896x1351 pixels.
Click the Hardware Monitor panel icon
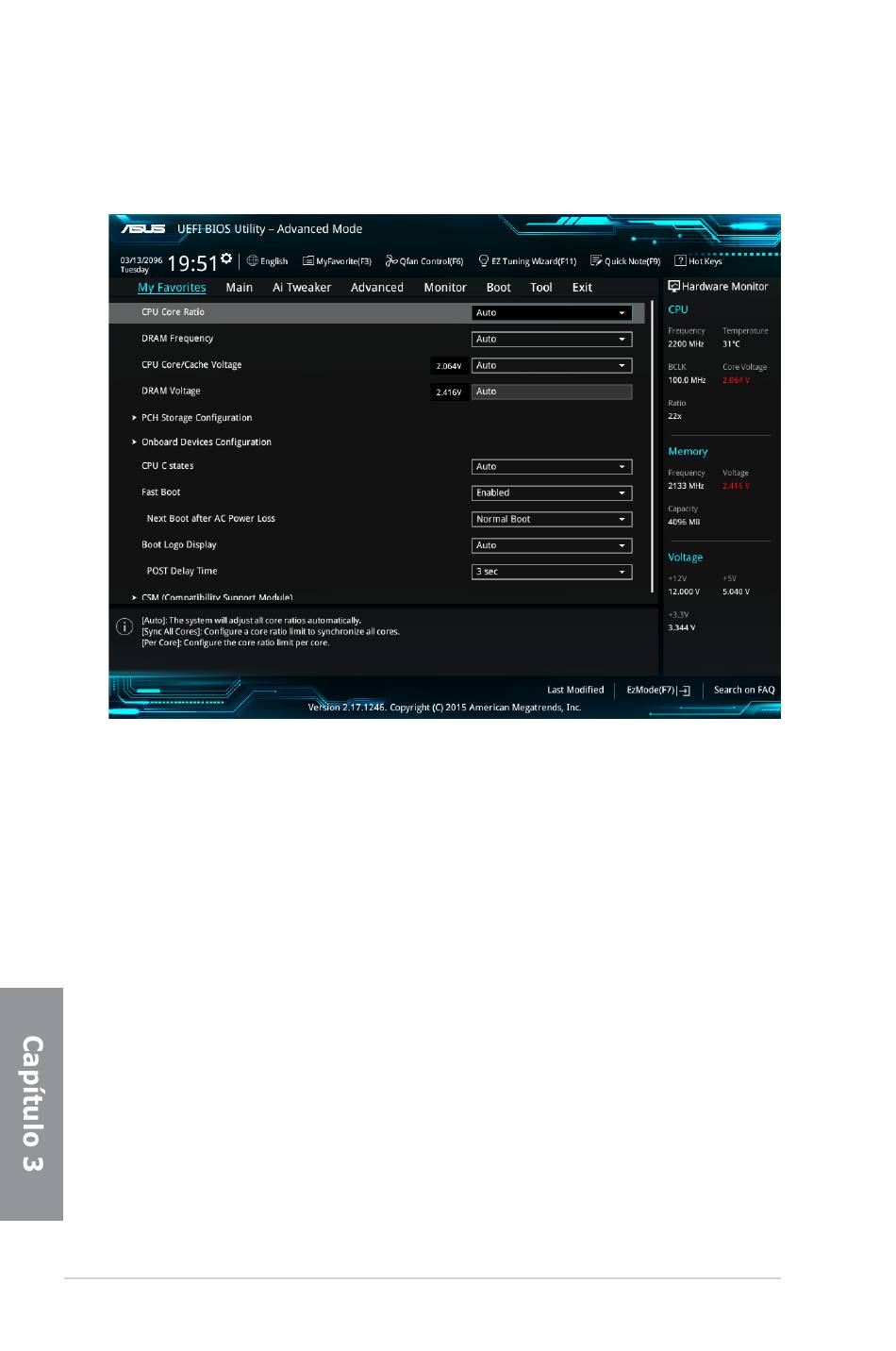(673, 287)
